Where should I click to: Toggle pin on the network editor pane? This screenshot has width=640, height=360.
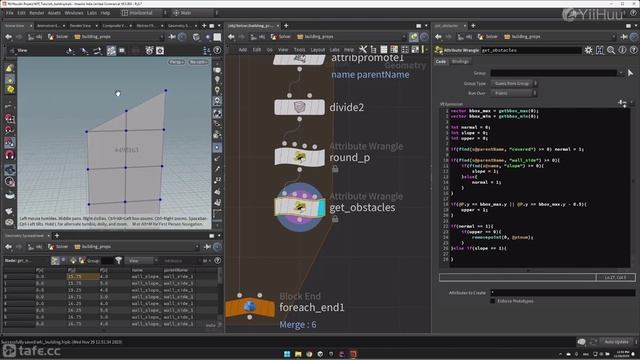(413, 37)
